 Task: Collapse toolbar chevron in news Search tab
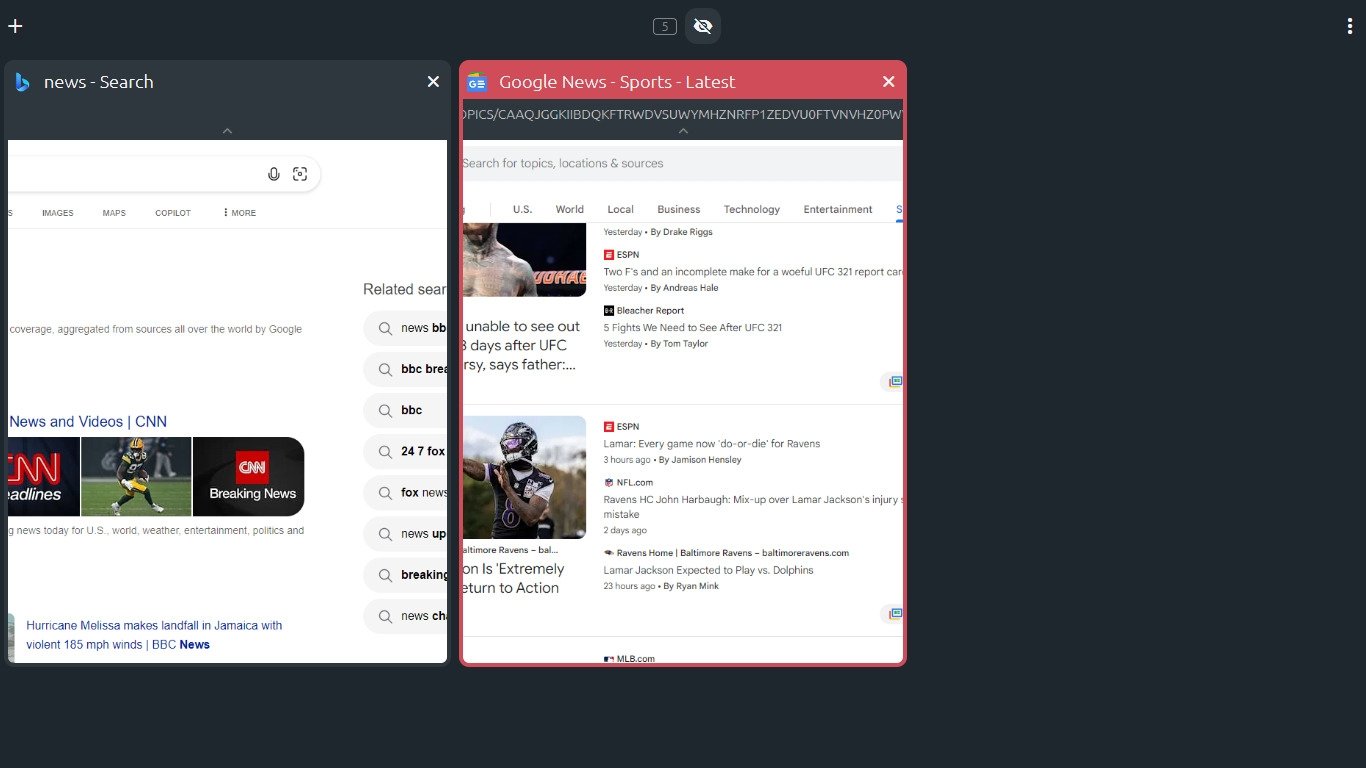tap(227, 131)
